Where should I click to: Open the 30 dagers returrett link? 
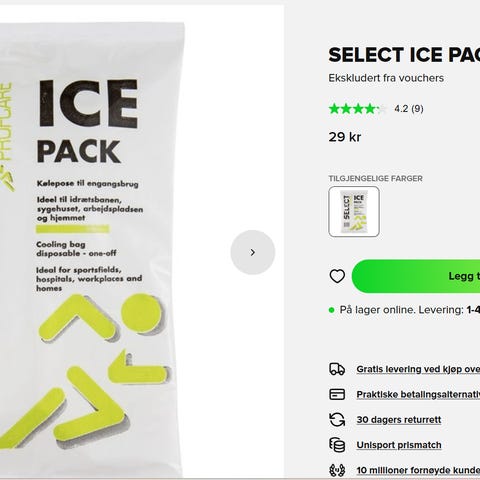[399, 420]
